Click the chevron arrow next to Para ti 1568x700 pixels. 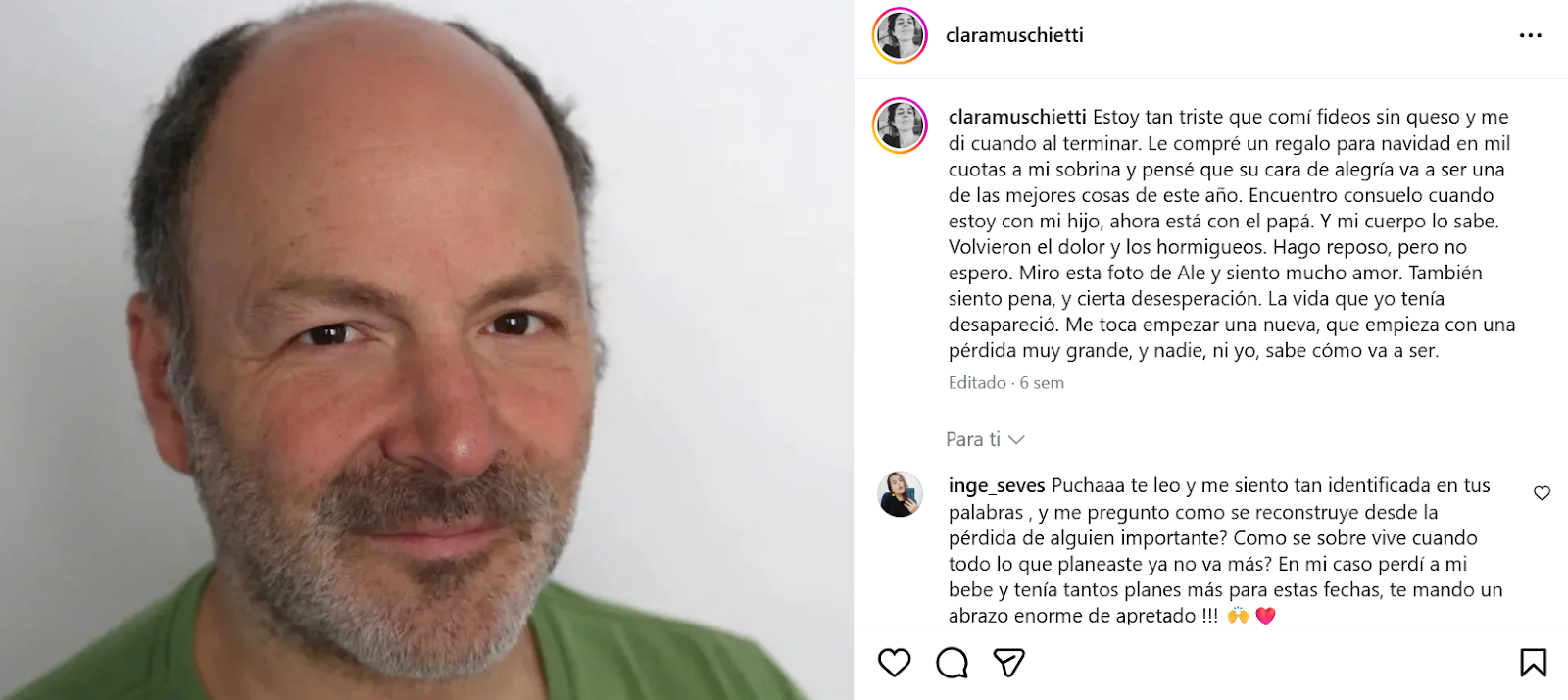click(x=1016, y=440)
